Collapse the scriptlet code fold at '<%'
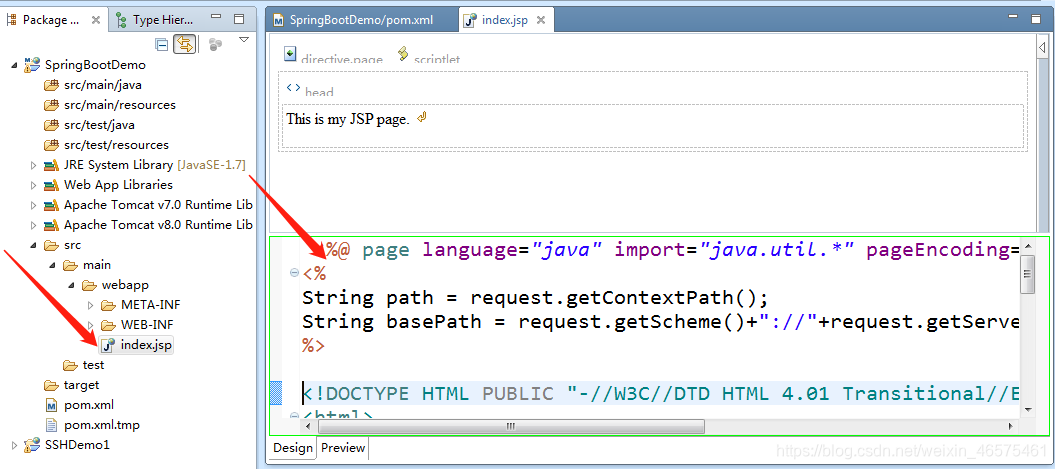Screen dimensions: 1055x469 coord(294,273)
